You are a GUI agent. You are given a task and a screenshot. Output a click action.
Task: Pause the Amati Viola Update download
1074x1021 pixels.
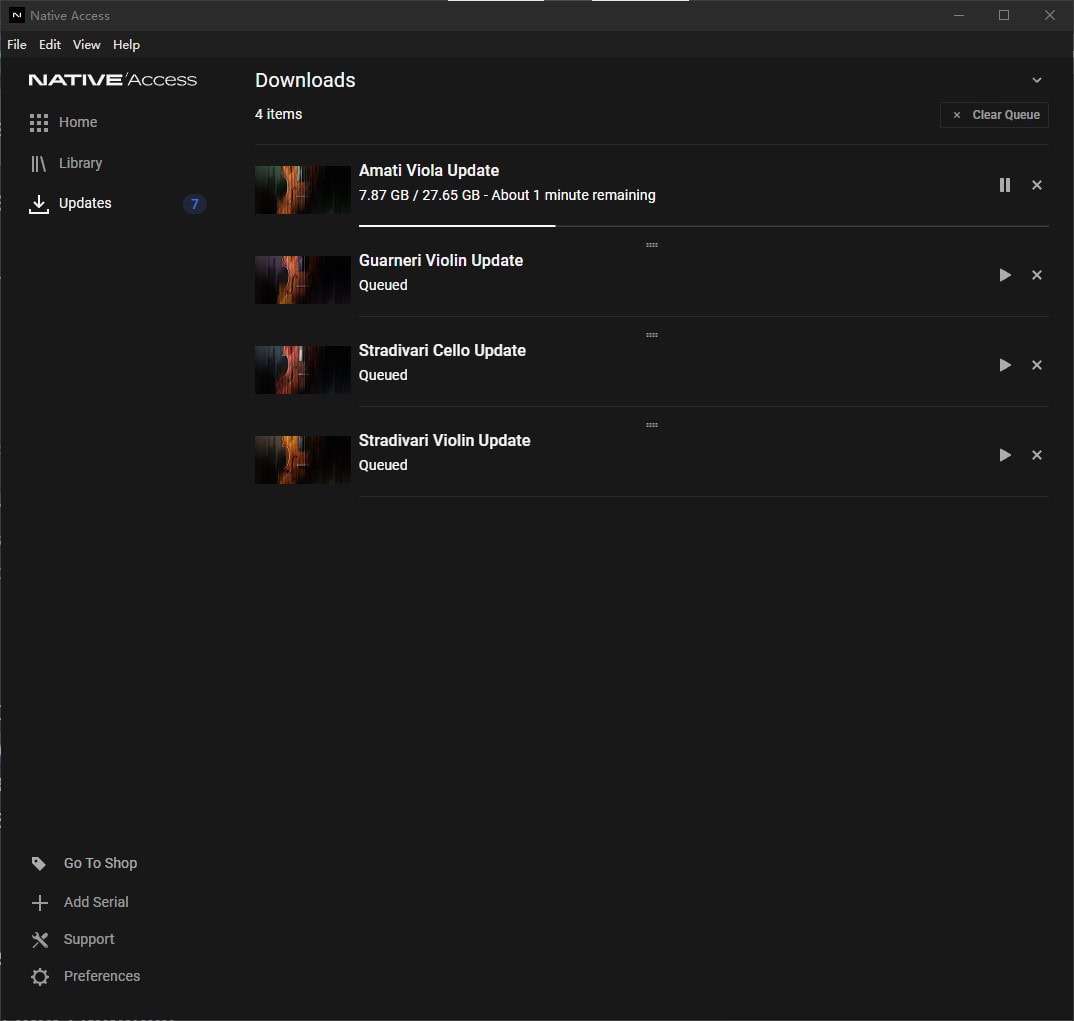coord(1005,185)
